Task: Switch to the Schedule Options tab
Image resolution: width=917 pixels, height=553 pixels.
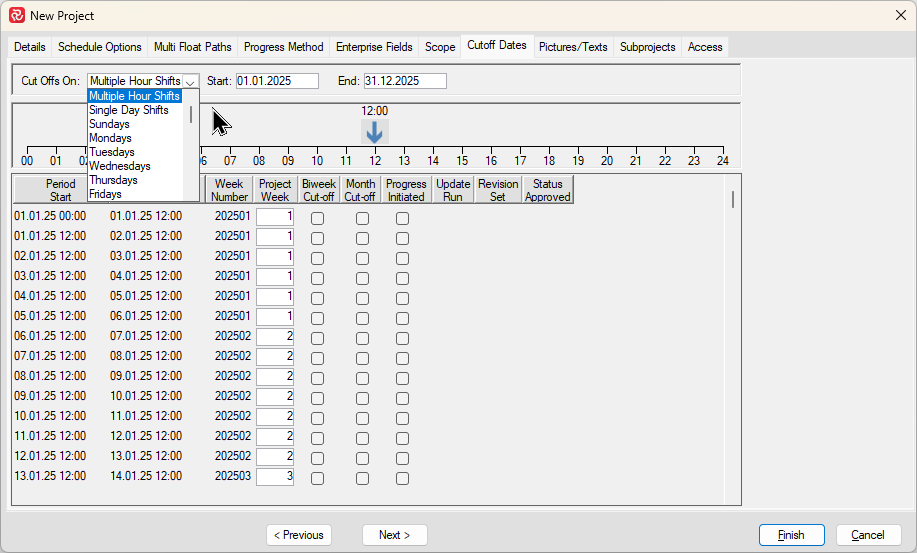Action: 99,47
